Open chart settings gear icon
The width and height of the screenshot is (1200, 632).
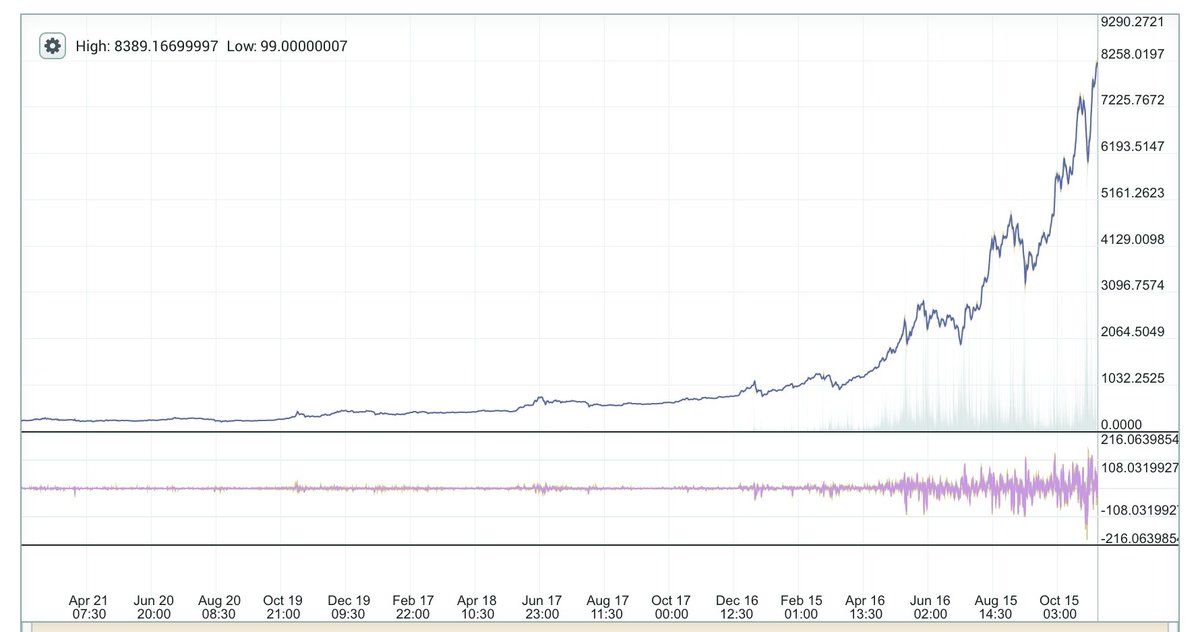[52, 46]
